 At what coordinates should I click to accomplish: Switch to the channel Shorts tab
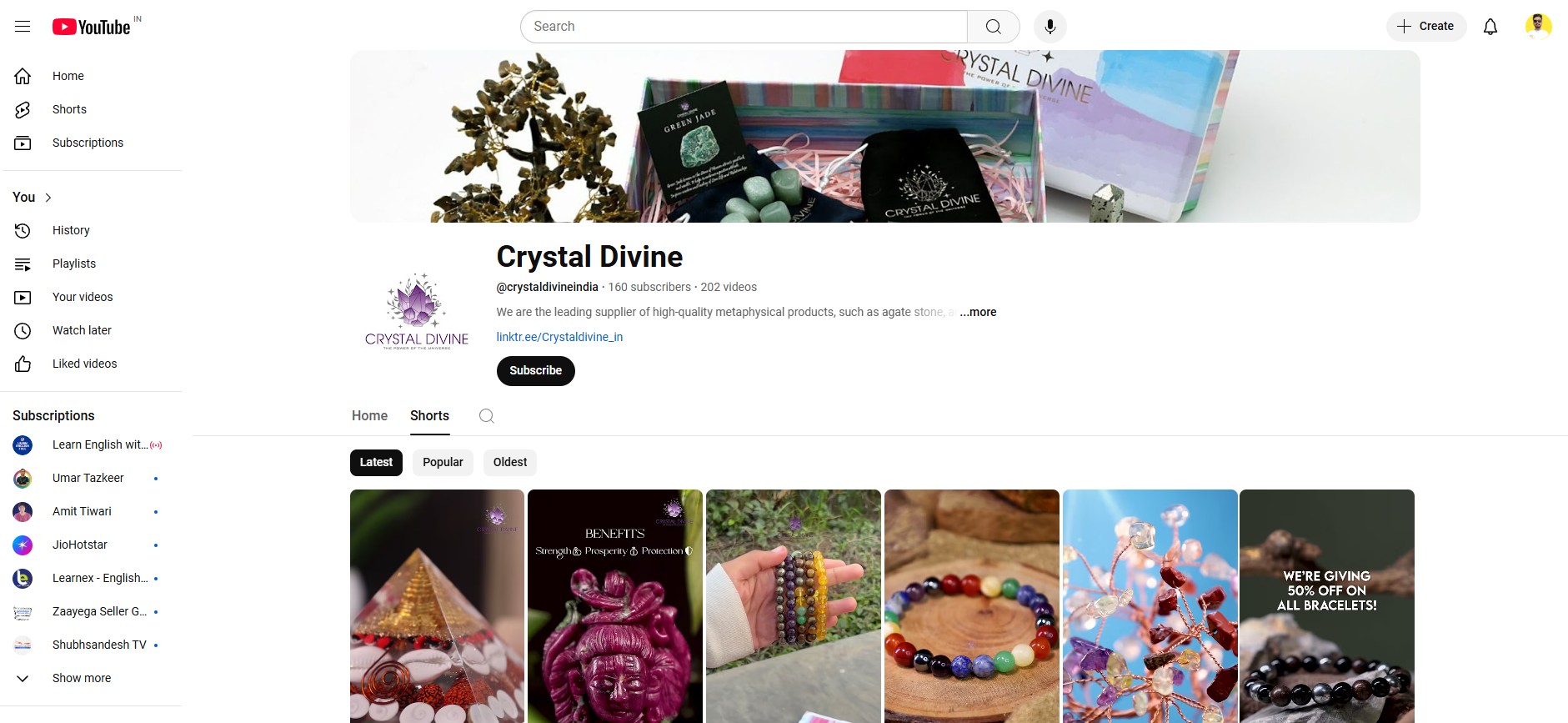pos(429,416)
